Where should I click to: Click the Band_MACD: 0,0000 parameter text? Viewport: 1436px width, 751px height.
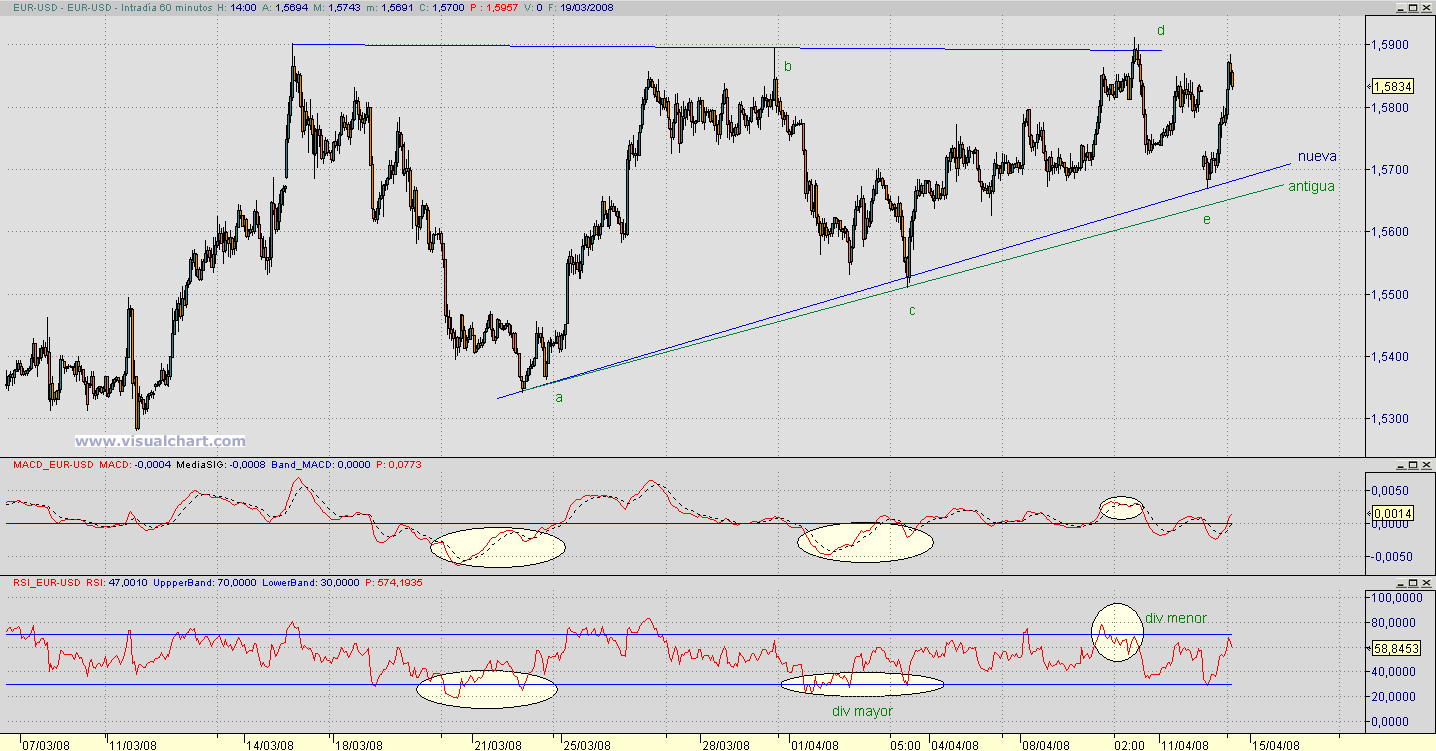tap(323, 465)
